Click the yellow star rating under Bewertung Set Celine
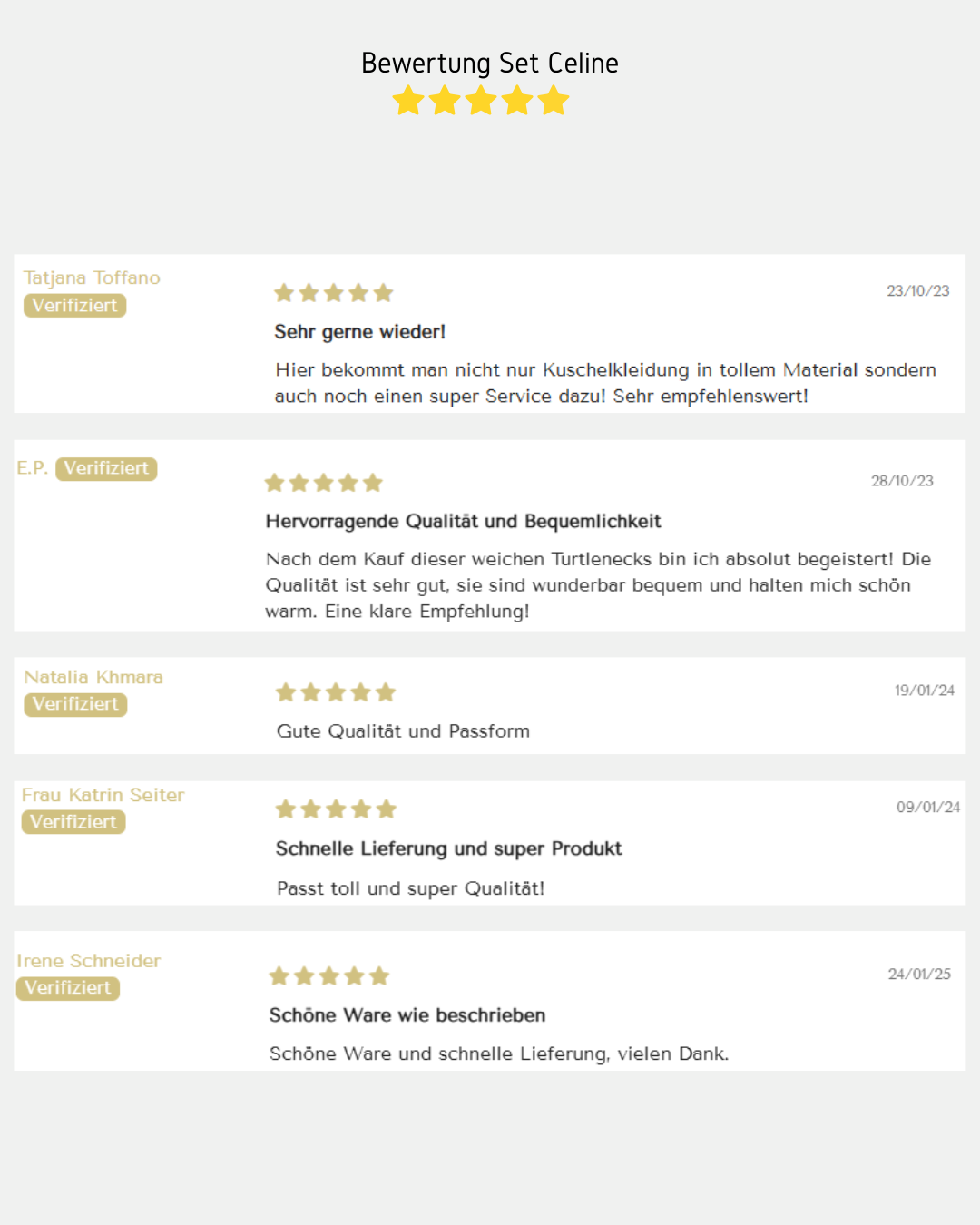This screenshot has width=980, height=1225. pyautogui.click(x=481, y=100)
